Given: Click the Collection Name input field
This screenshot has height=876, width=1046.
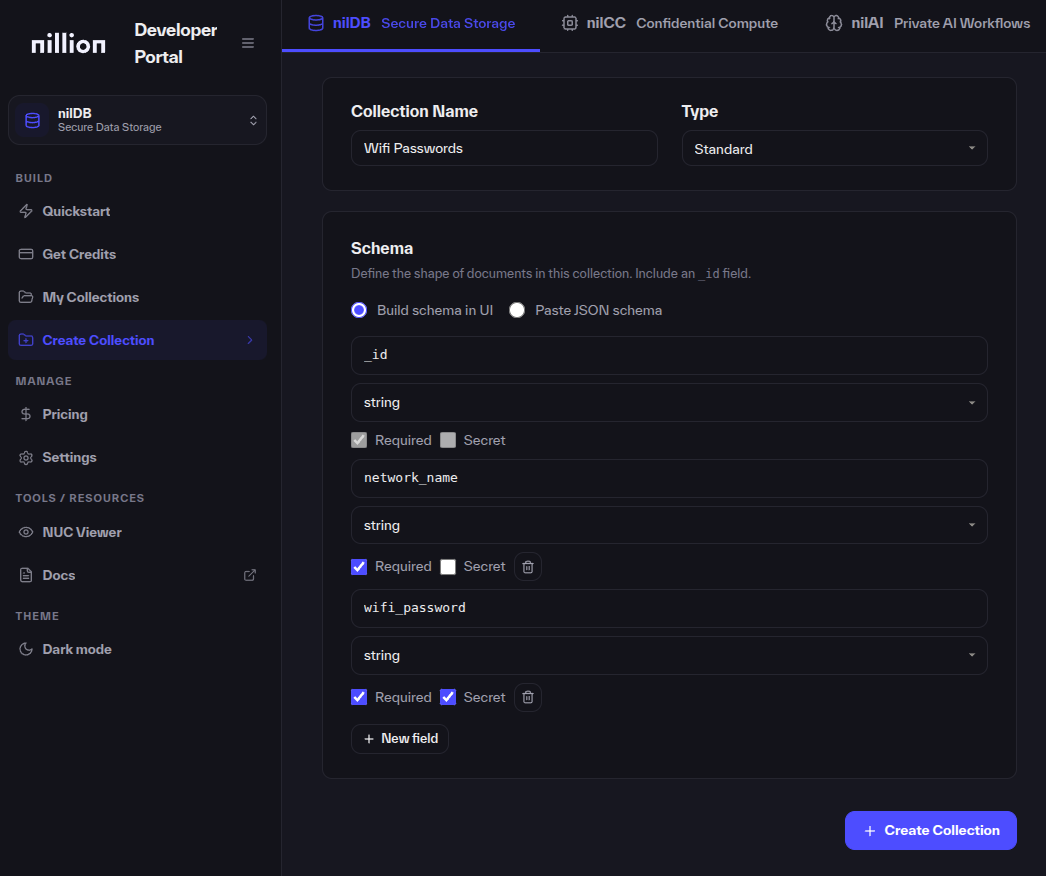Looking at the screenshot, I should (504, 148).
